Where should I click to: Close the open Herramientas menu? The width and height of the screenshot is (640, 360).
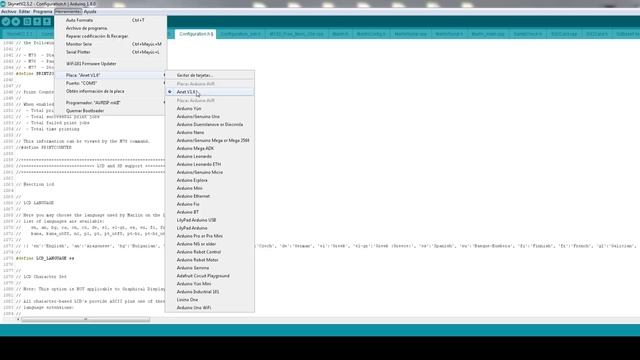coord(68,12)
